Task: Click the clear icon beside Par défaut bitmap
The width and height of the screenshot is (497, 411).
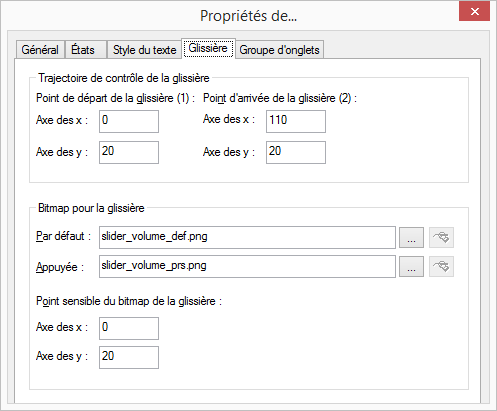Action: (441, 237)
